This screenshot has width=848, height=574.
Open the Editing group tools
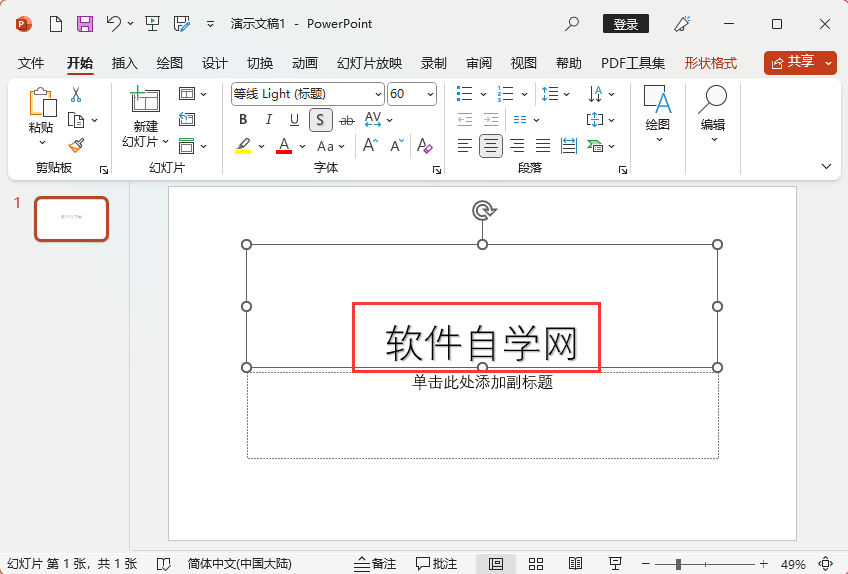[713, 114]
